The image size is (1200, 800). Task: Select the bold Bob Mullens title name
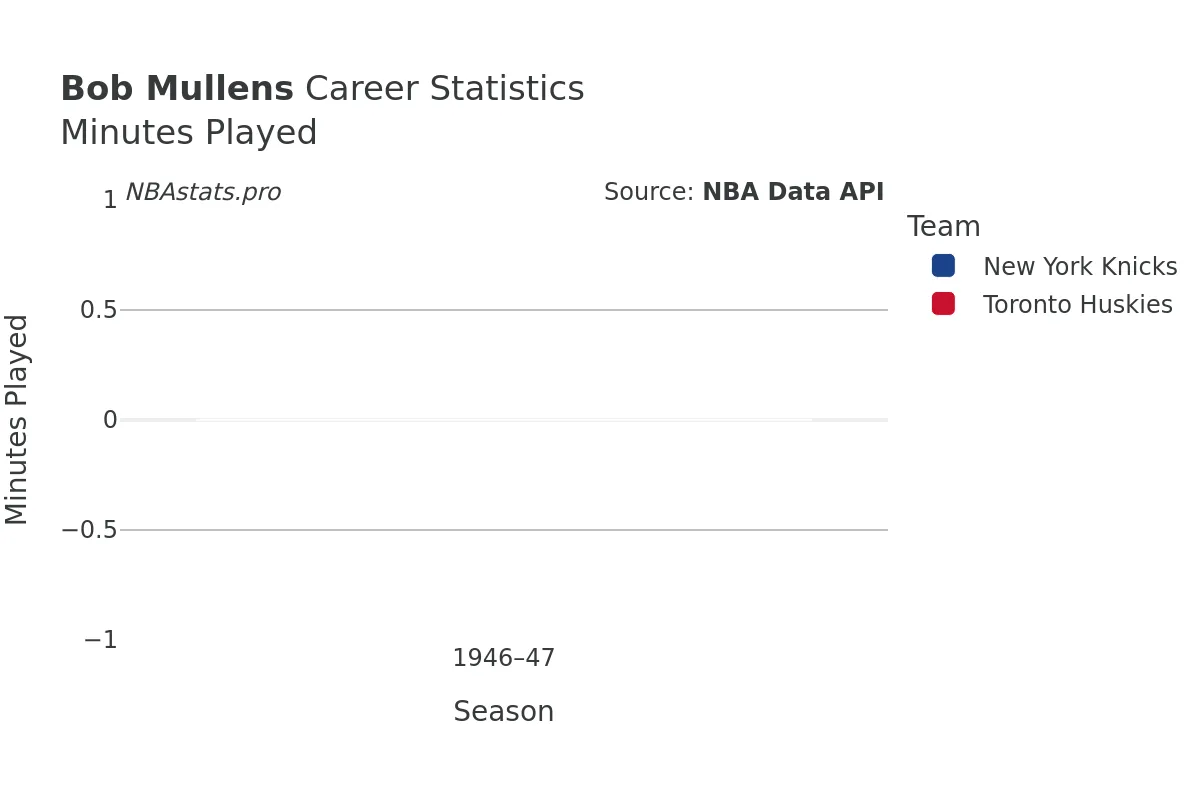pos(177,89)
